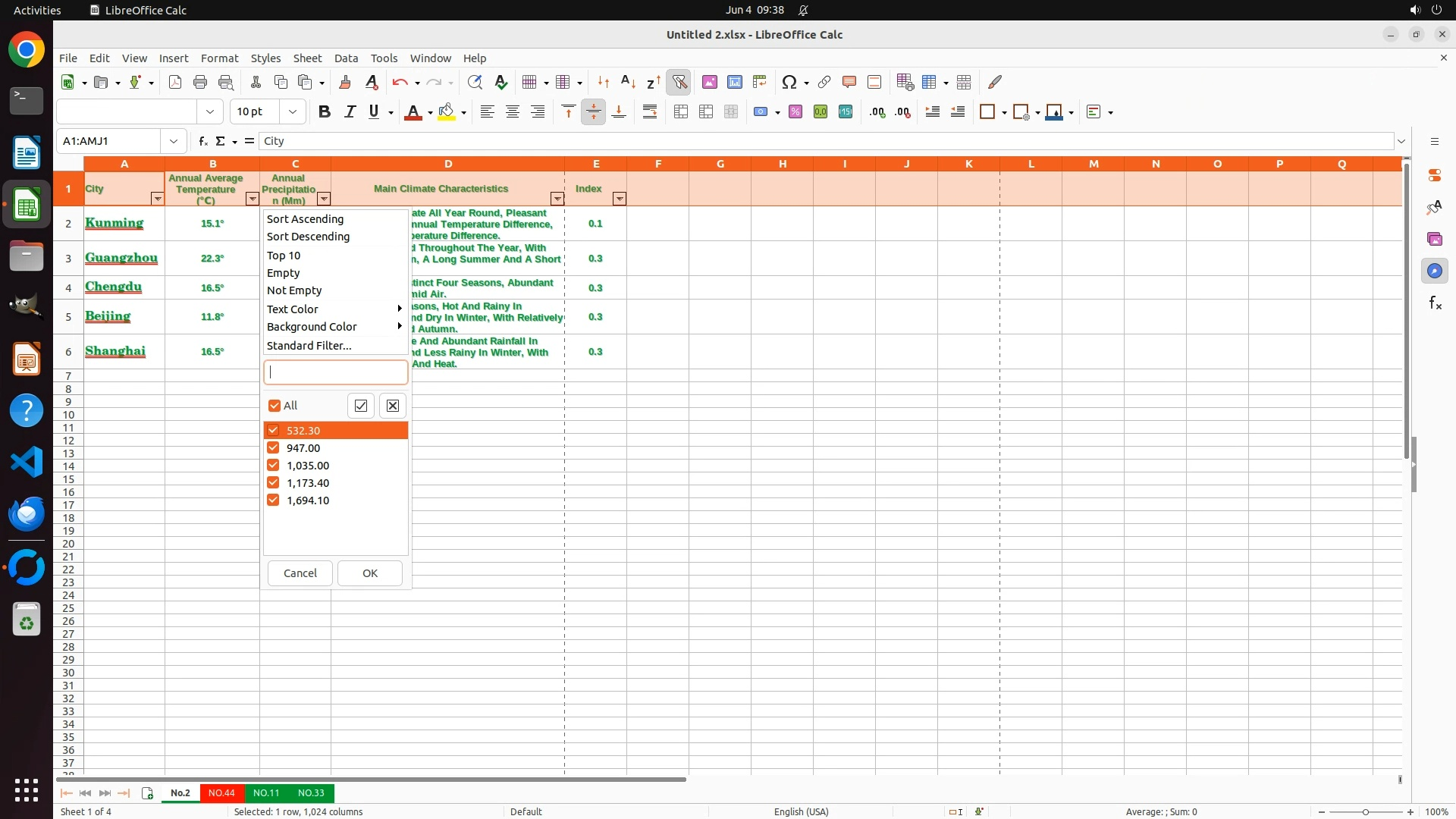Click the Wrap Text icon
The image size is (1456, 819).
pos(650,111)
